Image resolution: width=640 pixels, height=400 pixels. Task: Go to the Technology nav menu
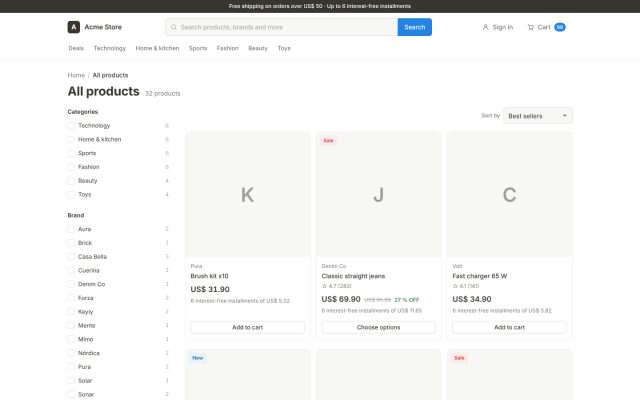[x=110, y=48]
